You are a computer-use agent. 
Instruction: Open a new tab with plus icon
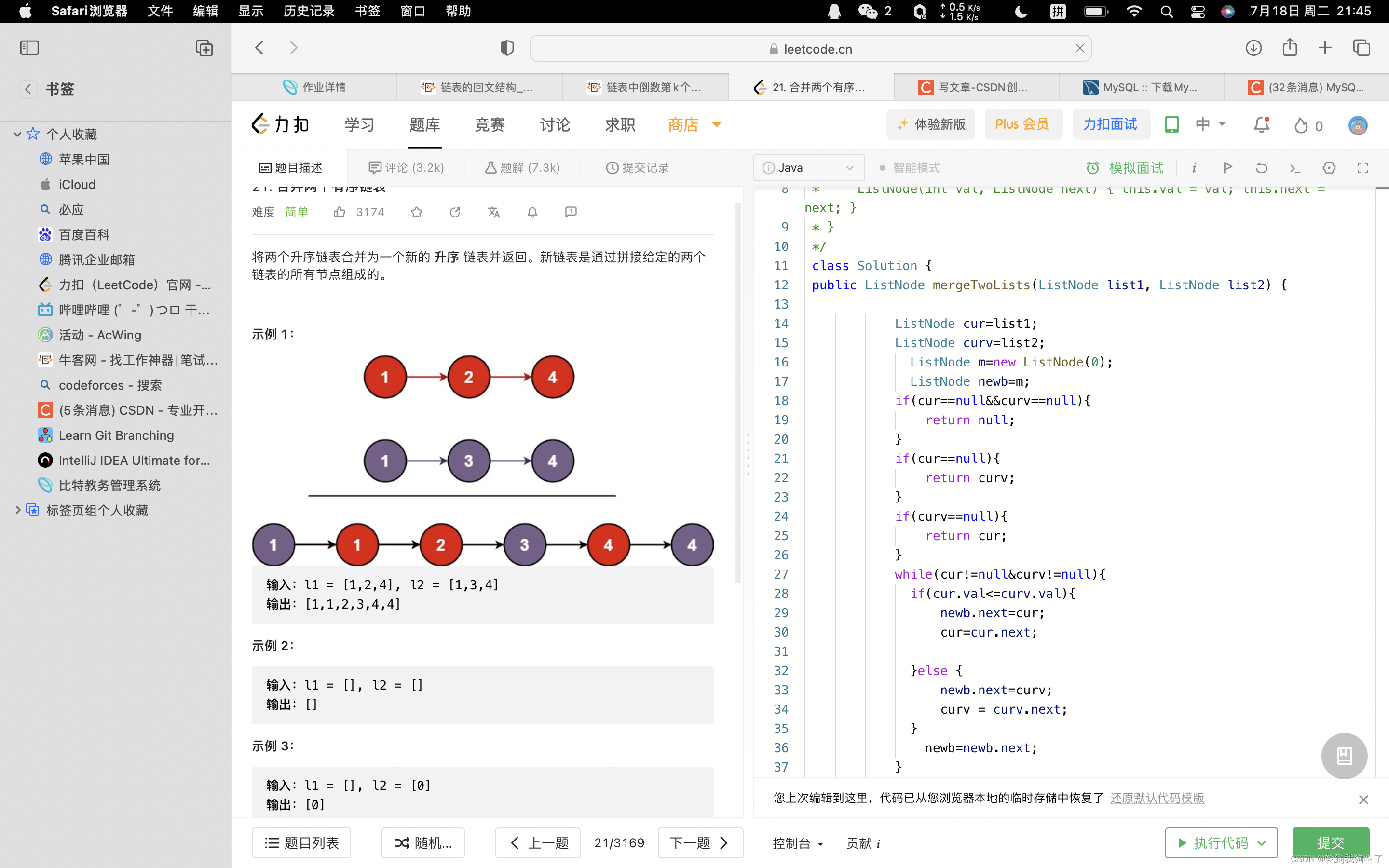[x=1325, y=48]
